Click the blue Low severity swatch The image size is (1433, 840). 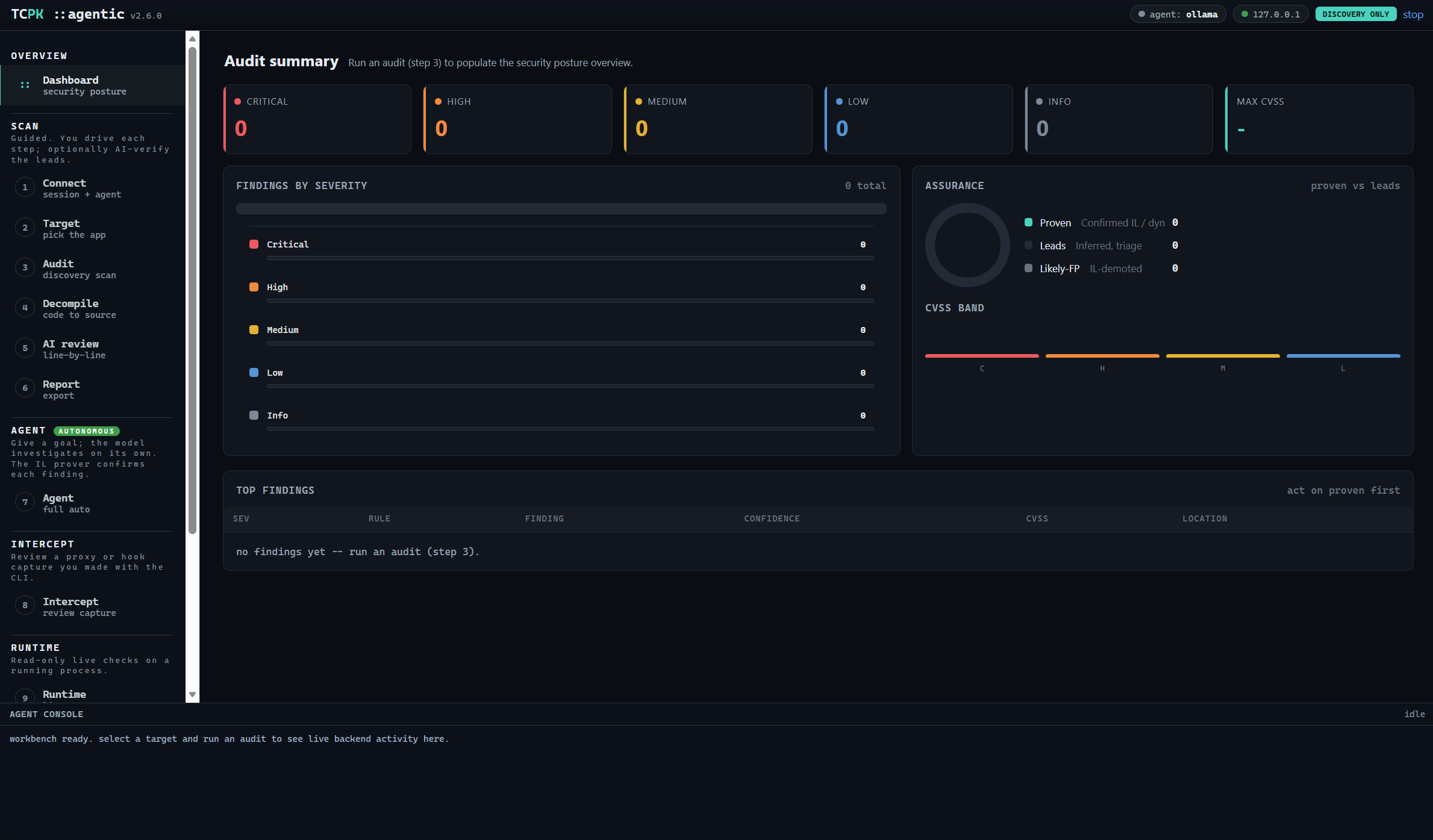coord(254,373)
